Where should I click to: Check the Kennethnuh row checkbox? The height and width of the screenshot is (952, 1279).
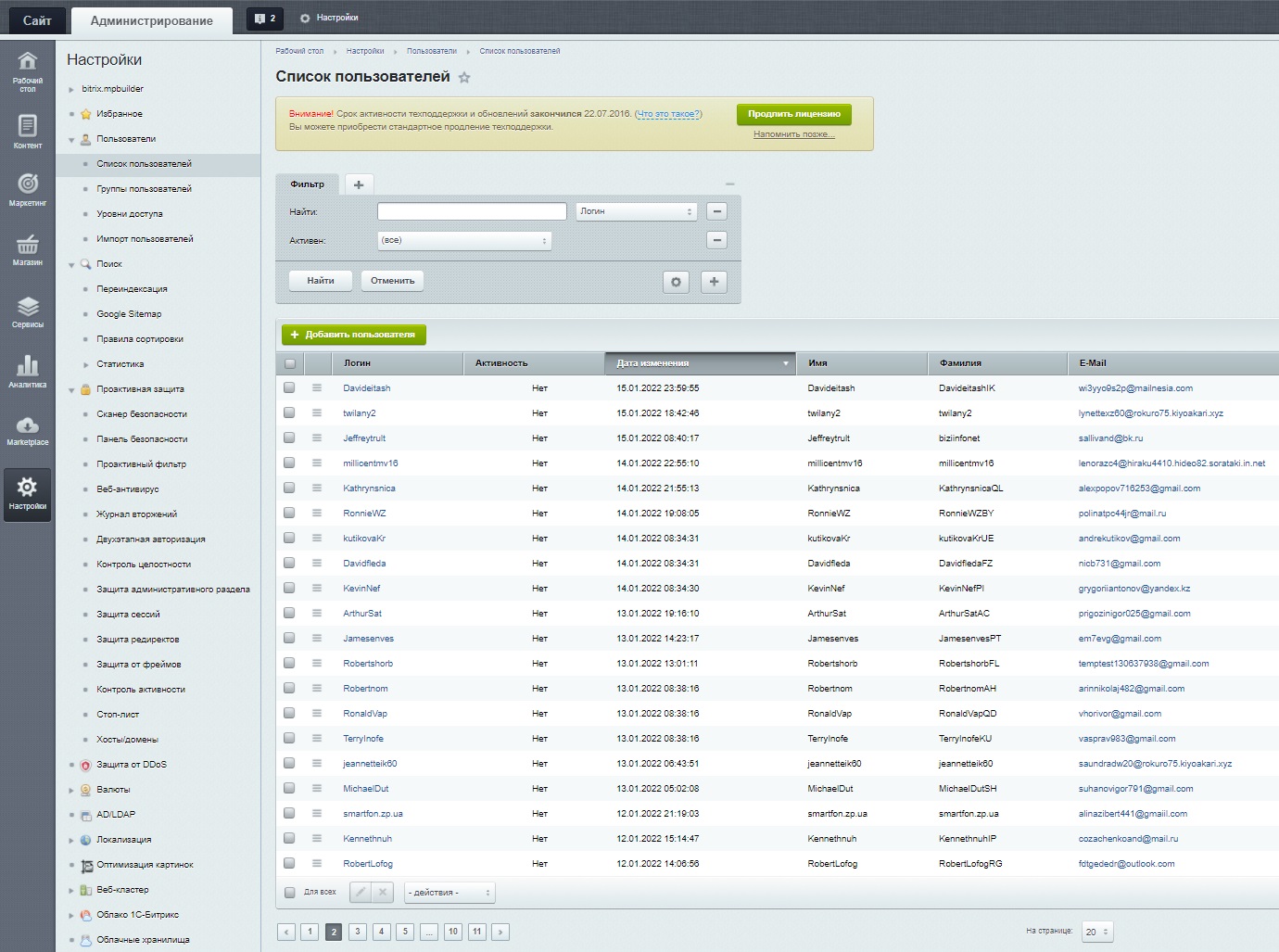pyautogui.click(x=289, y=838)
